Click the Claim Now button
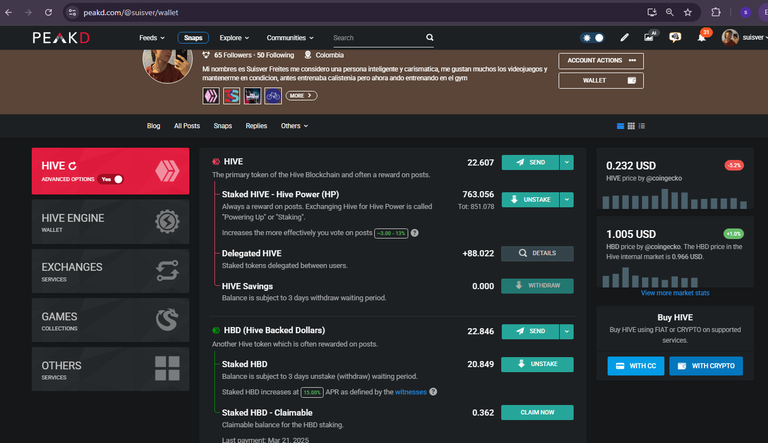 coord(537,412)
